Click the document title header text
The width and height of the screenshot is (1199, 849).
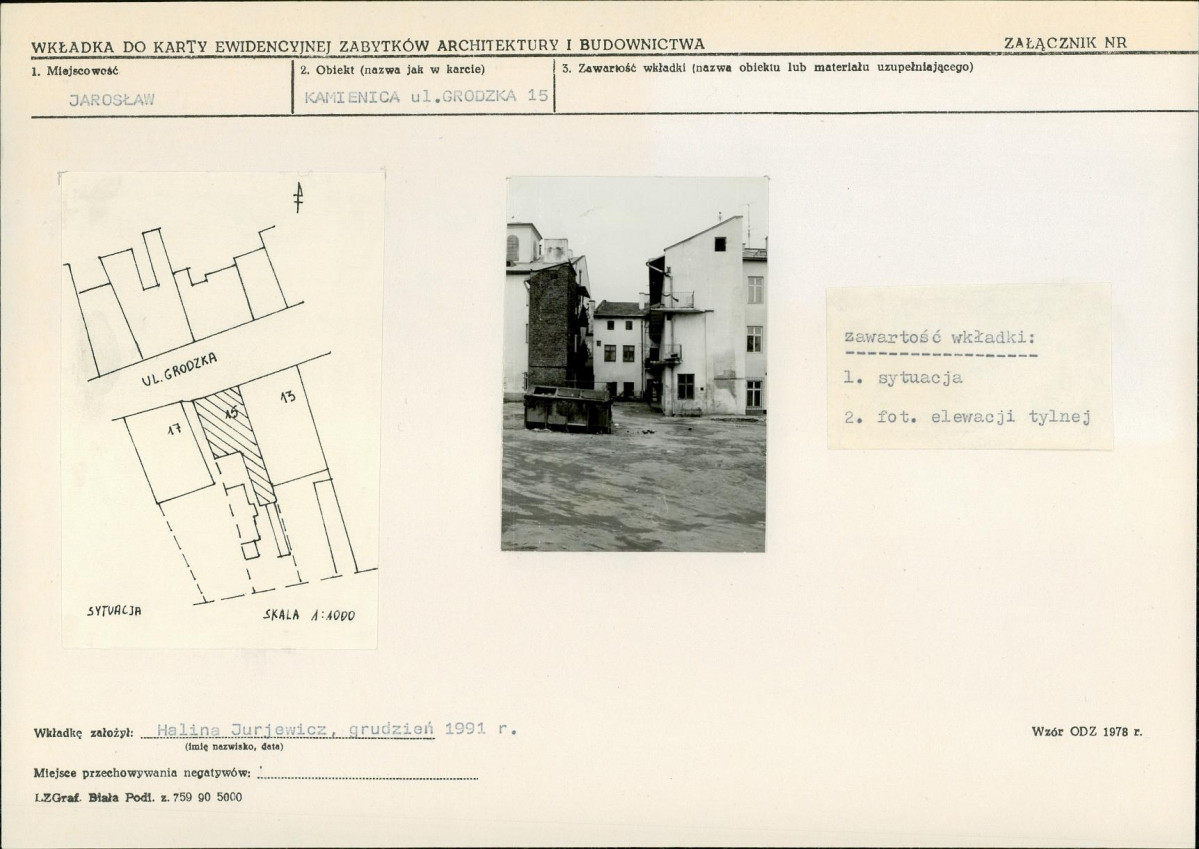pyautogui.click(x=368, y=44)
